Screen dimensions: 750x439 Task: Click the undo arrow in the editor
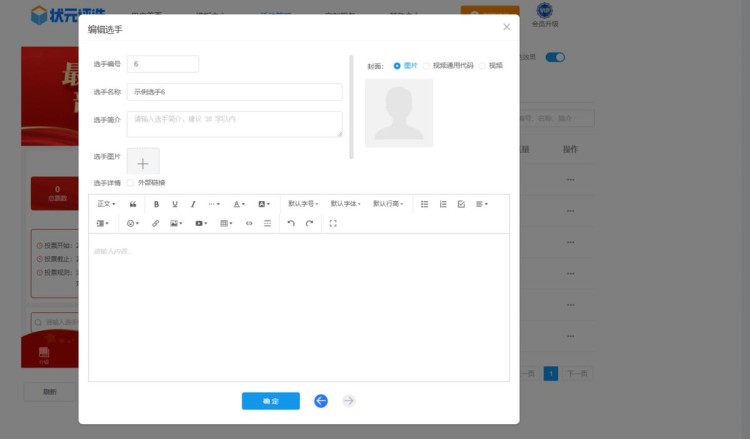(x=291, y=223)
